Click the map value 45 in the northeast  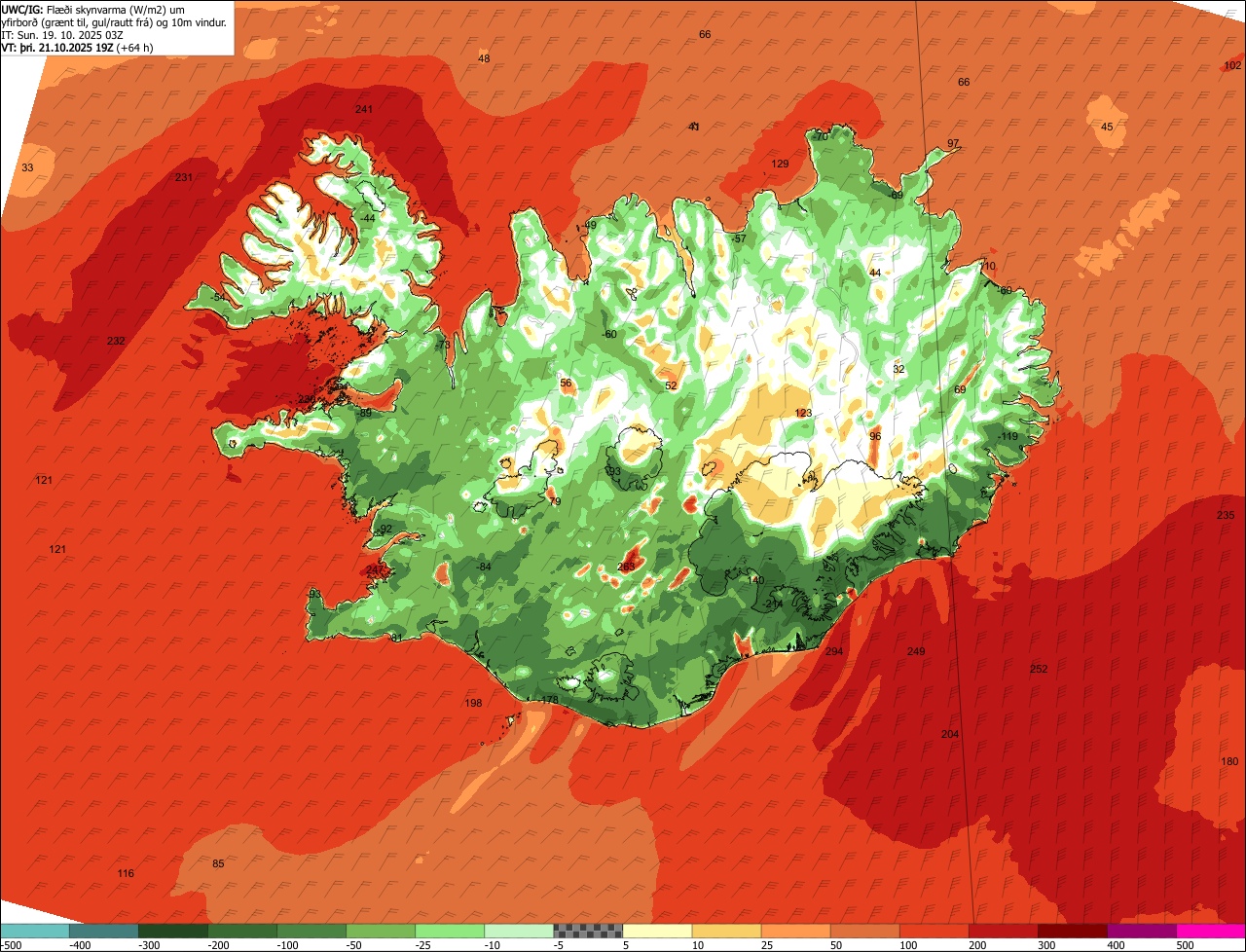[1107, 128]
